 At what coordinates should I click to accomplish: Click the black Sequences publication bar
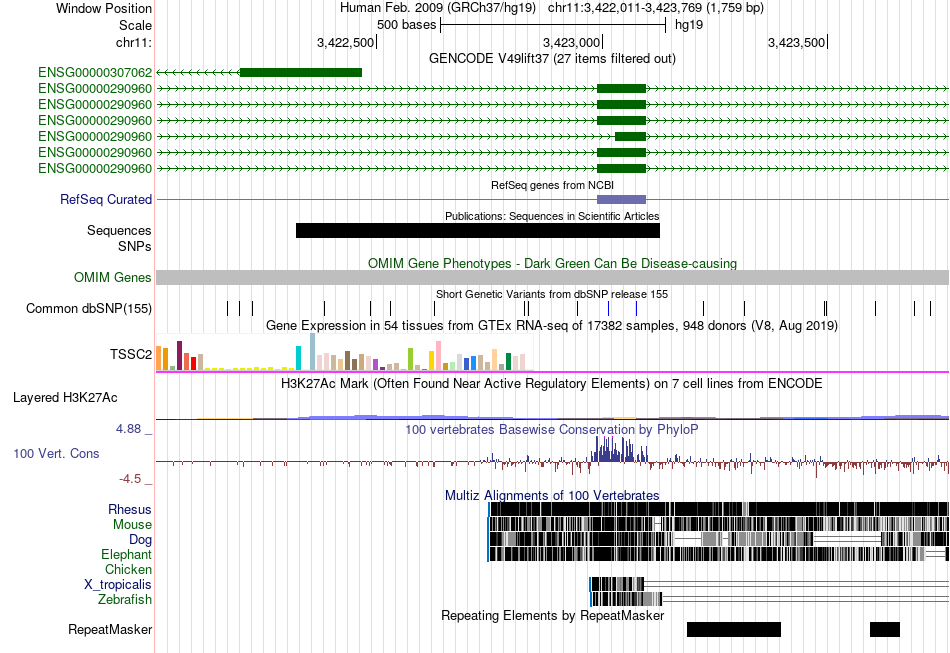(x=477, y=230)
